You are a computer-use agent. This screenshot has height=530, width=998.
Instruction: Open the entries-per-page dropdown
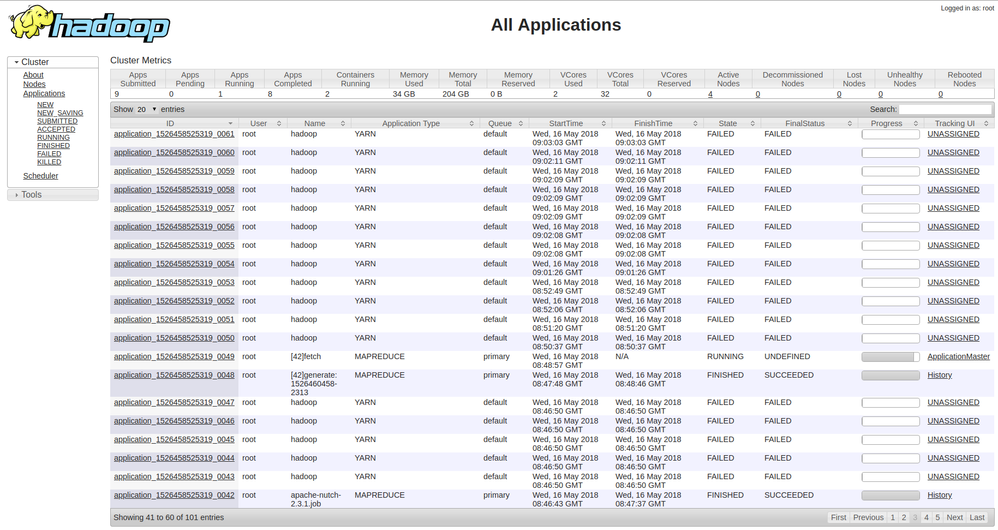click(x=147, y=109)
